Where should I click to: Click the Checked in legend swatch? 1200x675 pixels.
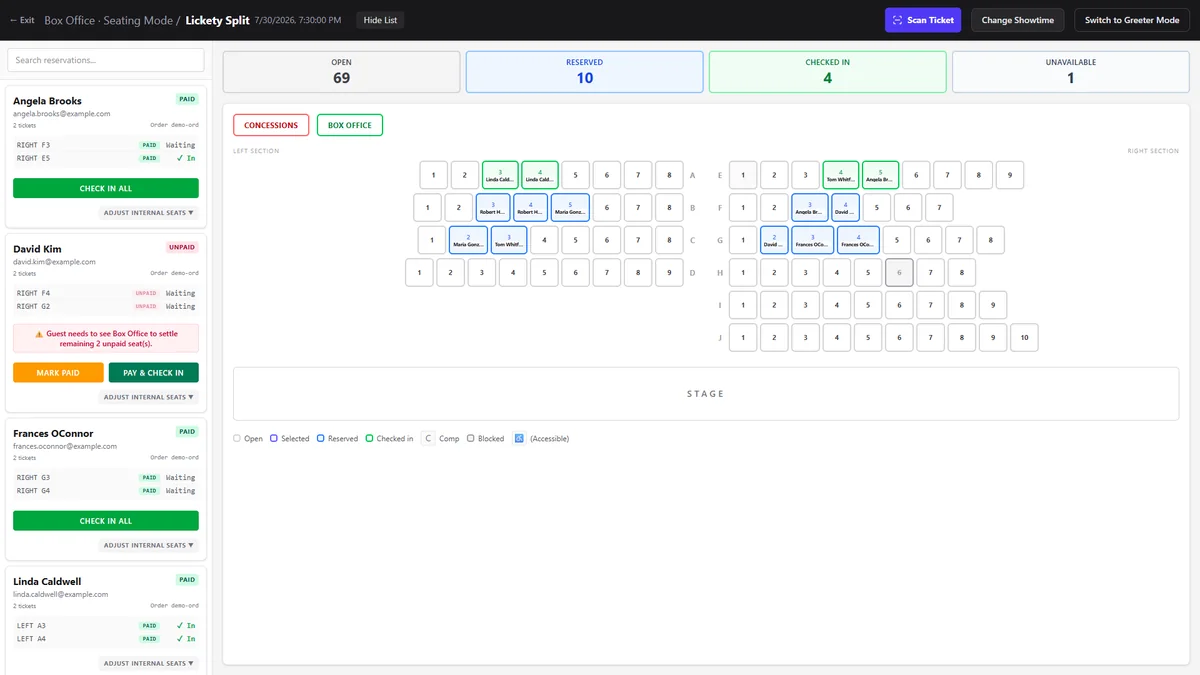coord(370,438)
